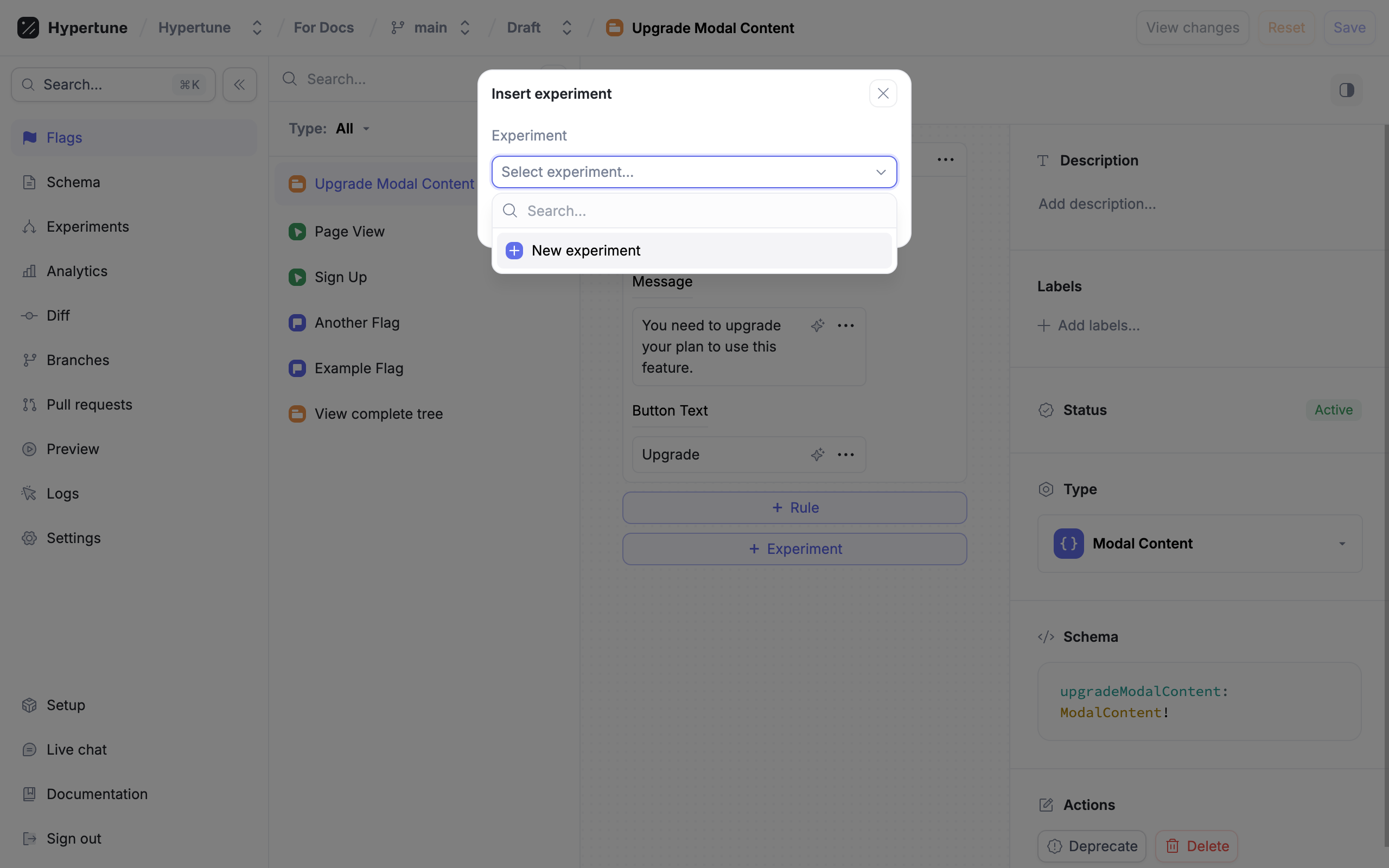Expand the Select experiment dropdown
This screenshot has height=868, width=1389.
(x=693, y=171)
